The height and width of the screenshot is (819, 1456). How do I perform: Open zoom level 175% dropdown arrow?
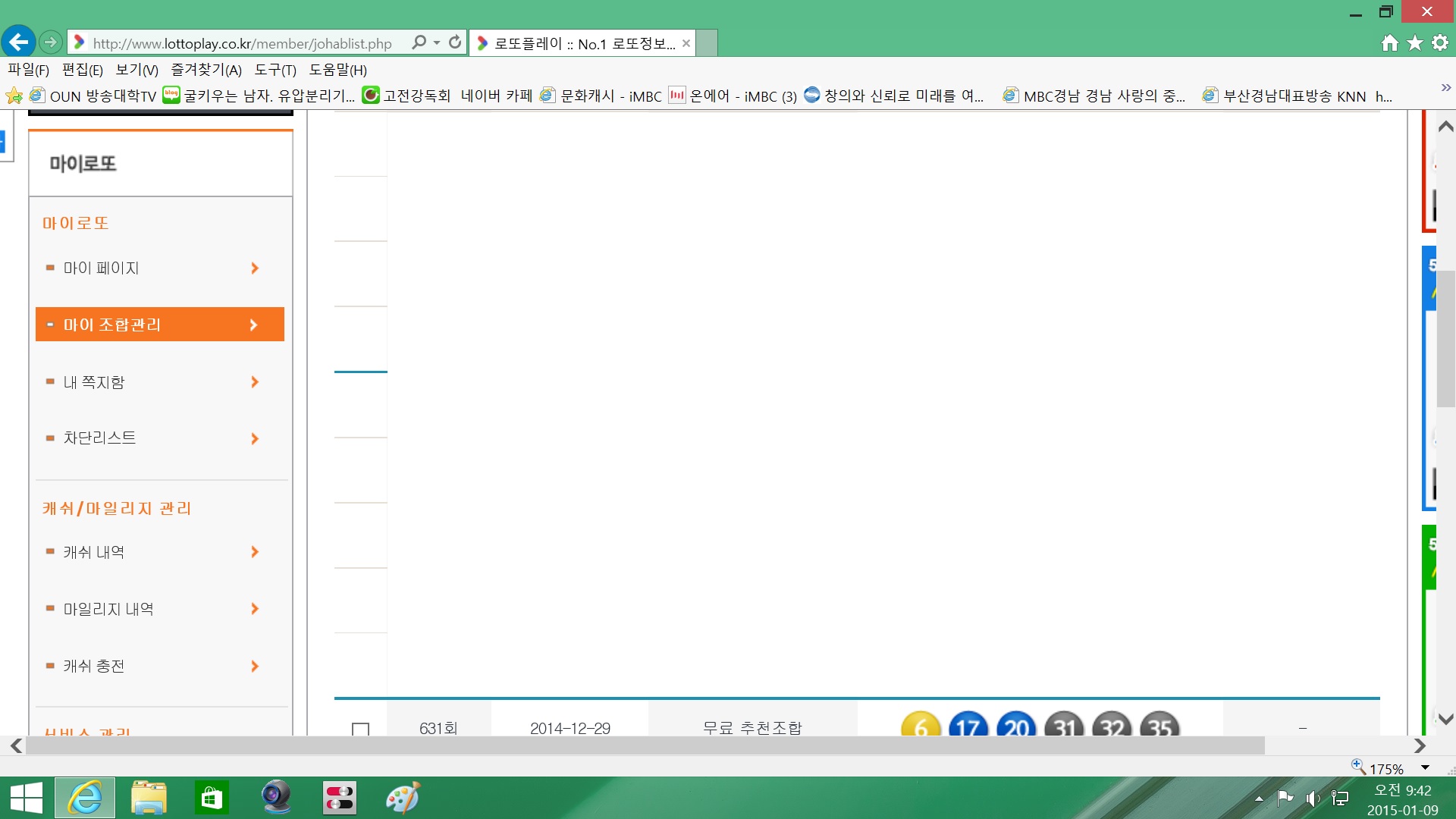[1425, 768]
